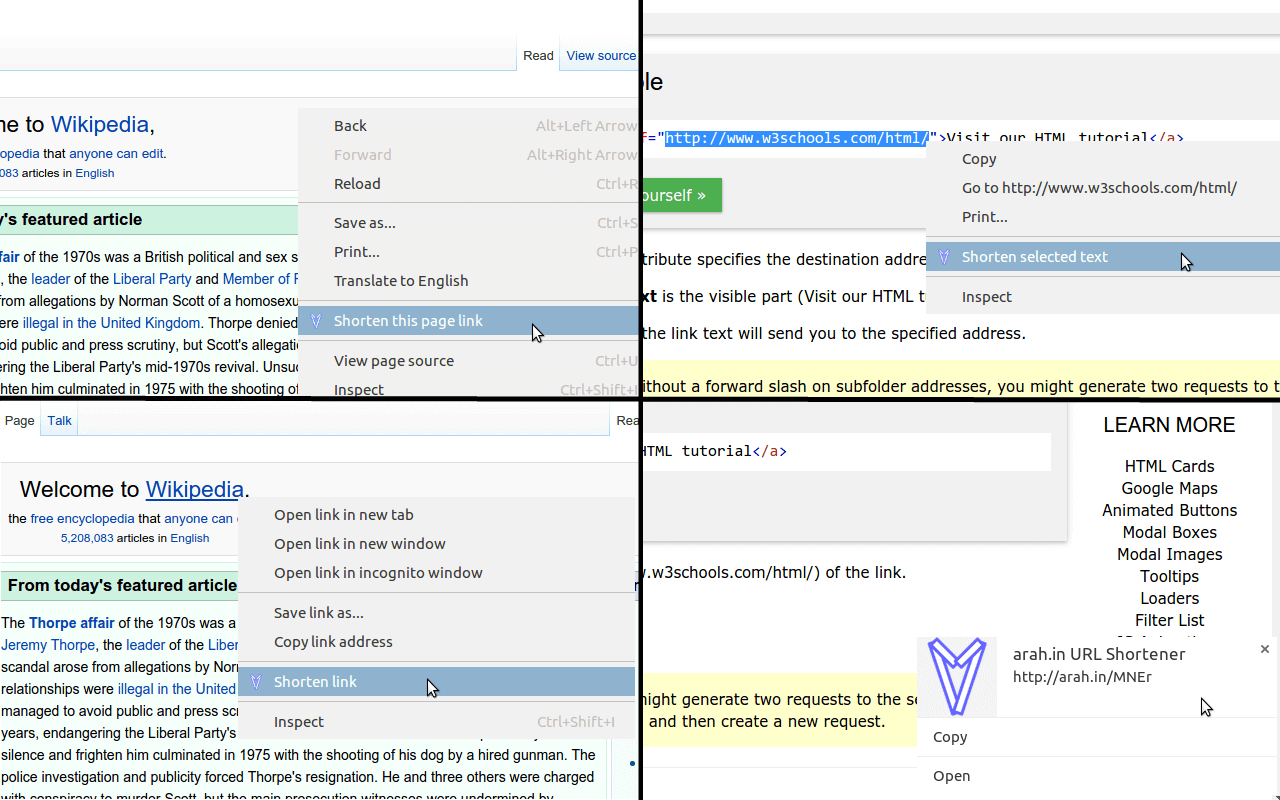Viewport: 1280px width, 800px height.
Task: Click "Go to http://www.w3schools.com/html/"
Action: [1099, 187]
